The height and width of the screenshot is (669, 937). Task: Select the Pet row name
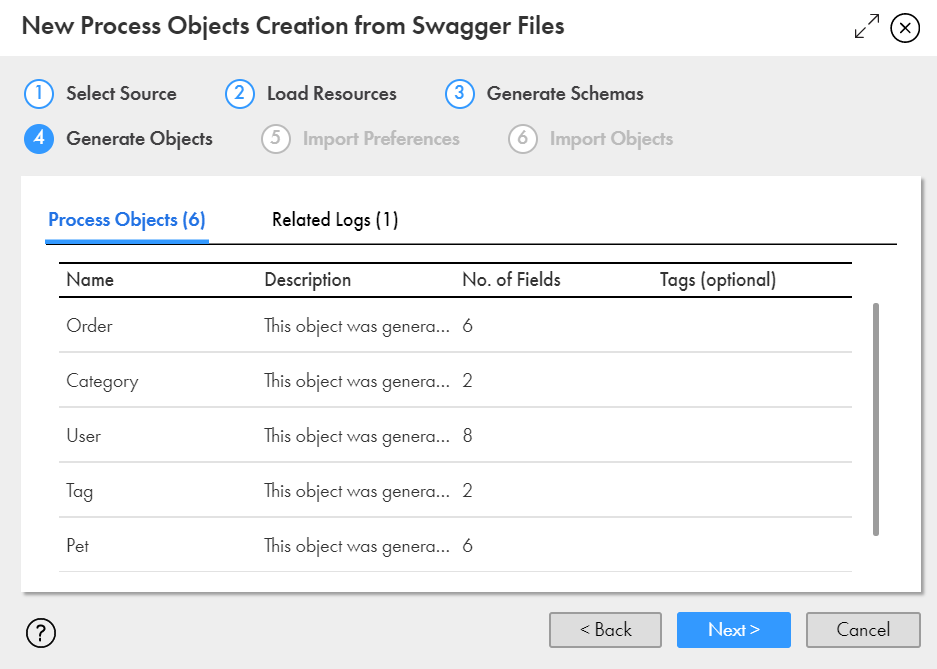78,545
